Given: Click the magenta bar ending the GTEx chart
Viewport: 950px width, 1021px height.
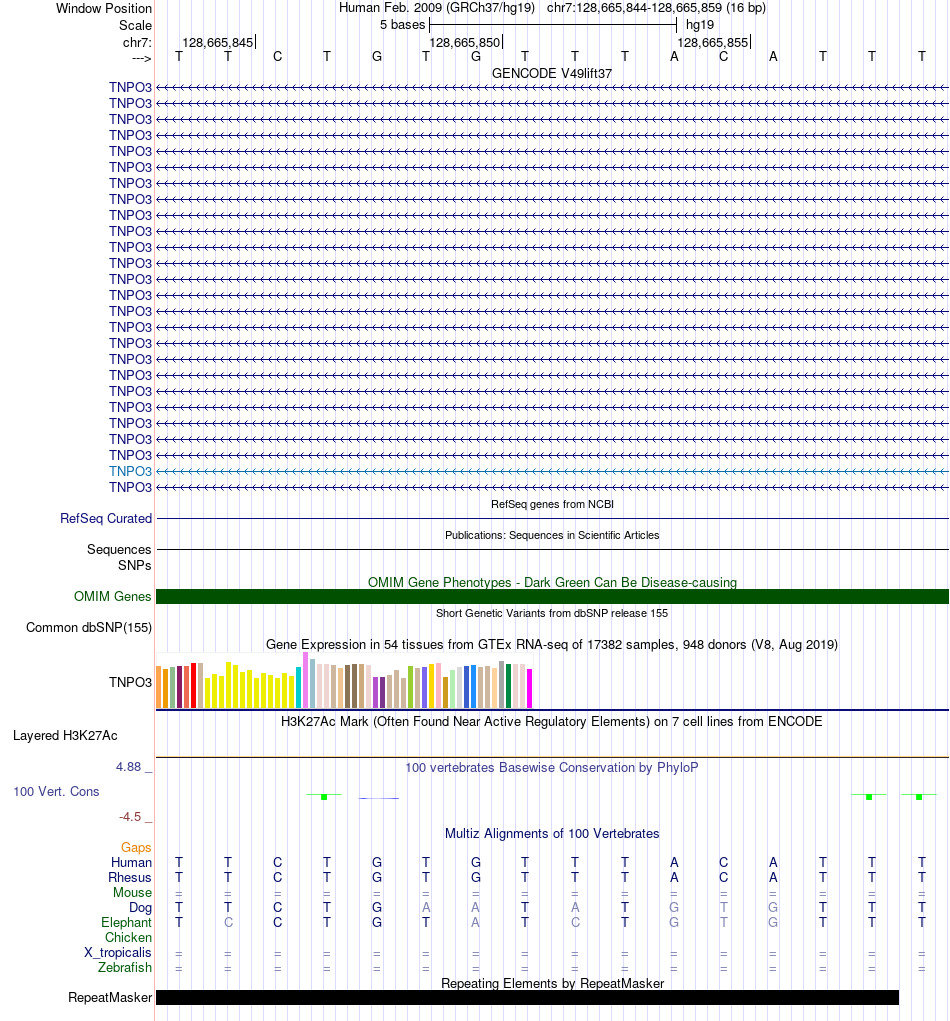Looking at the screenshot, I should pyautogui.click(x=529, y=688).
